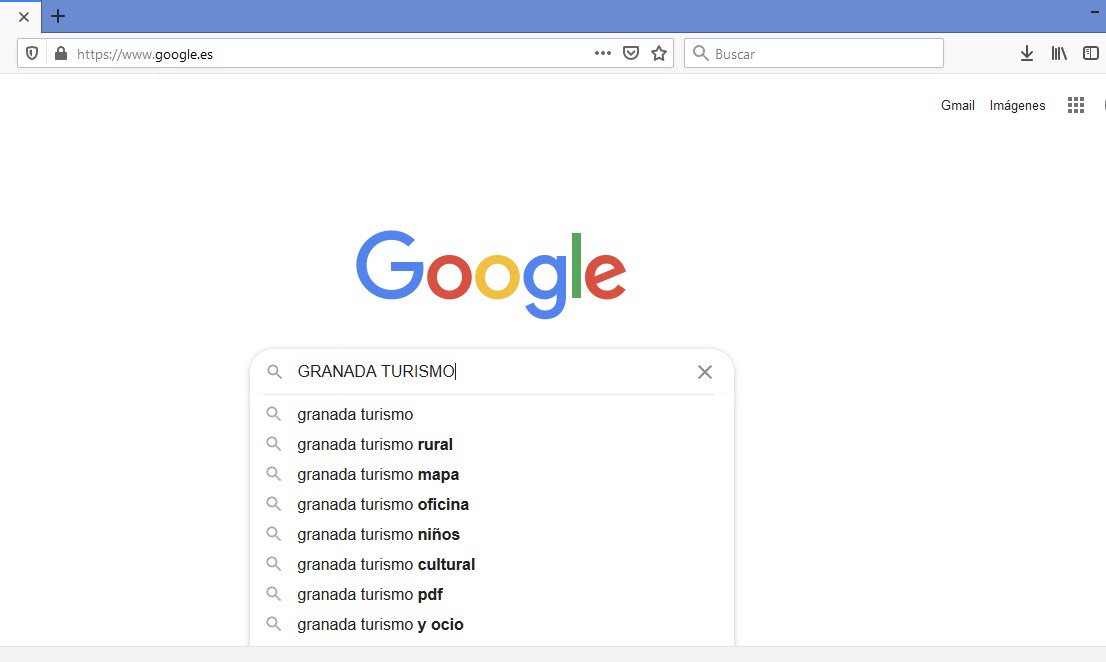
Task: Bookmark this page with star icon
Action: 659,53
